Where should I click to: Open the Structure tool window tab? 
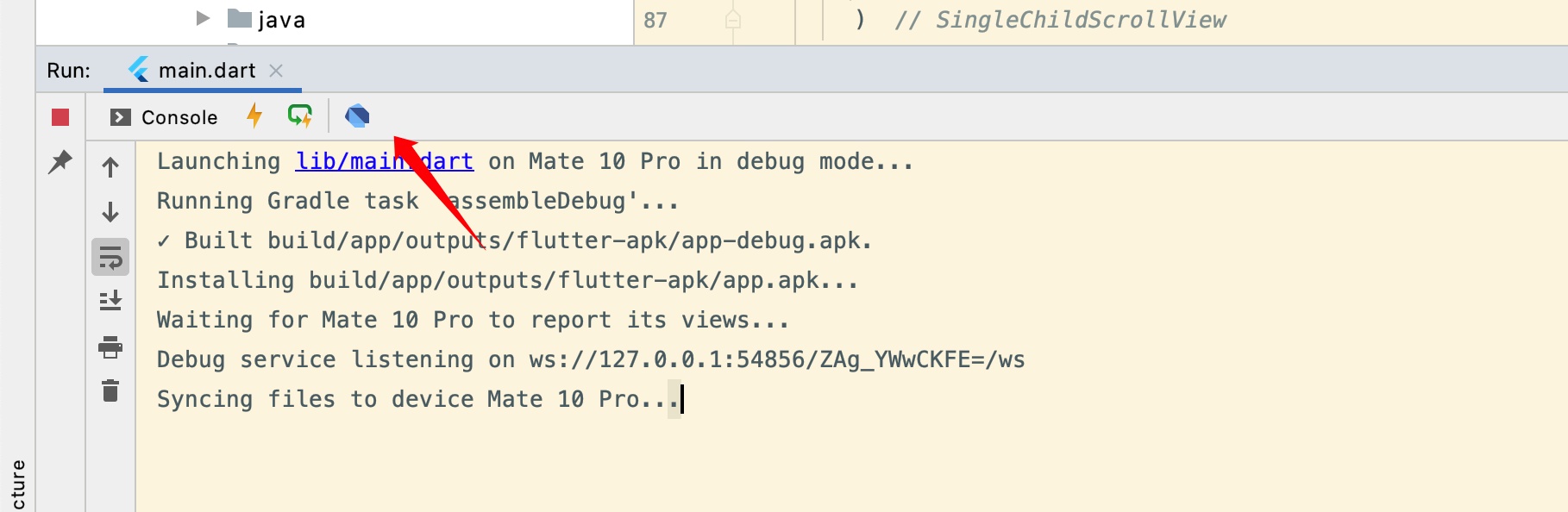coord(18,484)
